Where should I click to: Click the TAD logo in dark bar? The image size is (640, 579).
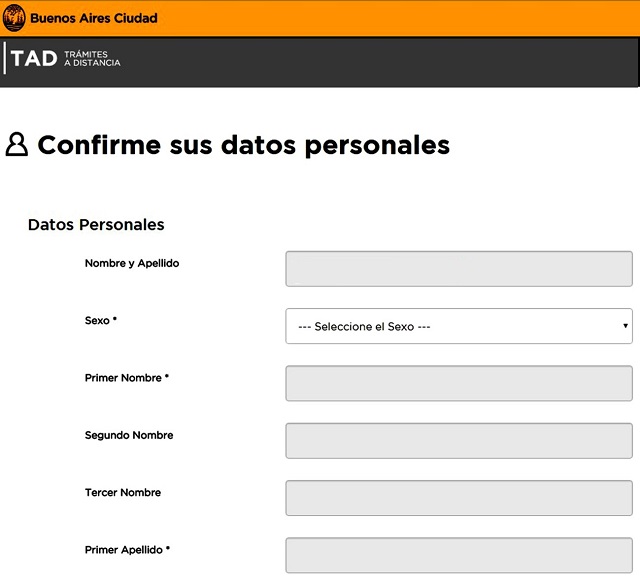(34, 59)
